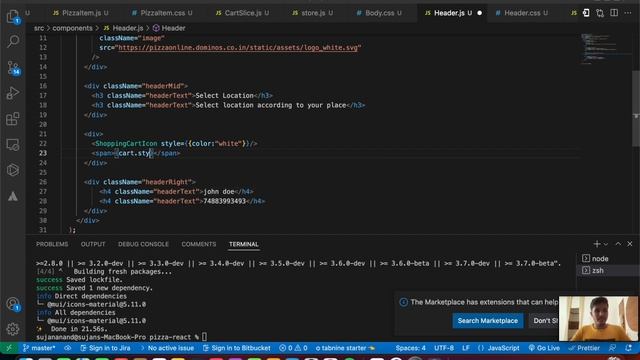The height and width of the screenshot is (360, 640).
Task: Click Sign in to Jira
Action: click(105, 348)
